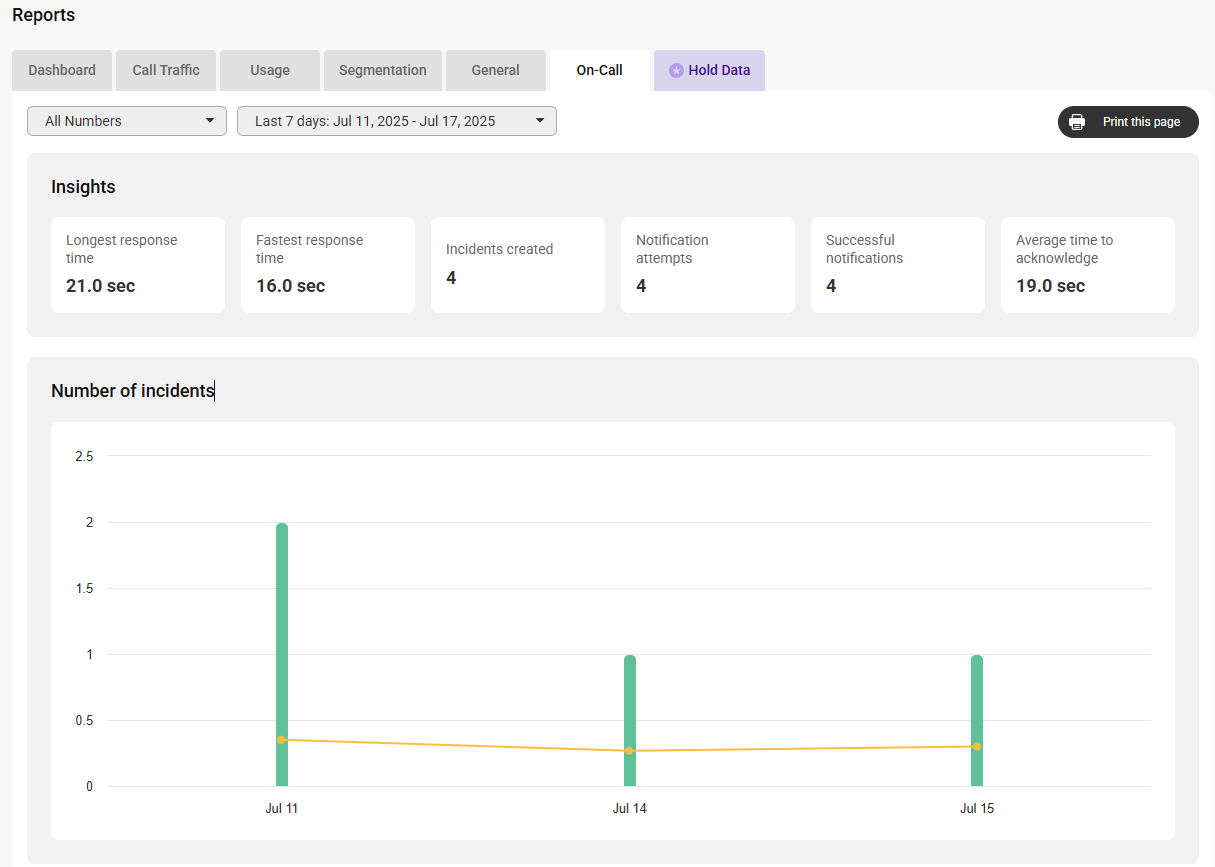Open the All Numbers dropdown
The height and width of the screenshot is (867, 1215).
point(127,121)
